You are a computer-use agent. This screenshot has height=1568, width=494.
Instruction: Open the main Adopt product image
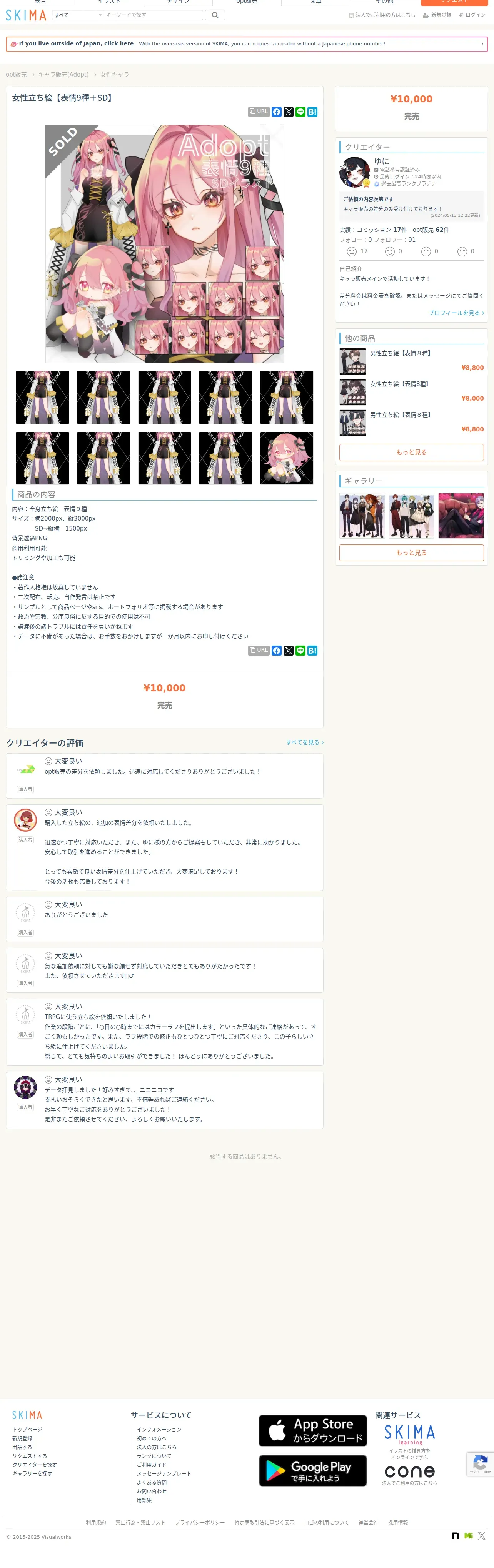tap(164, 243)
